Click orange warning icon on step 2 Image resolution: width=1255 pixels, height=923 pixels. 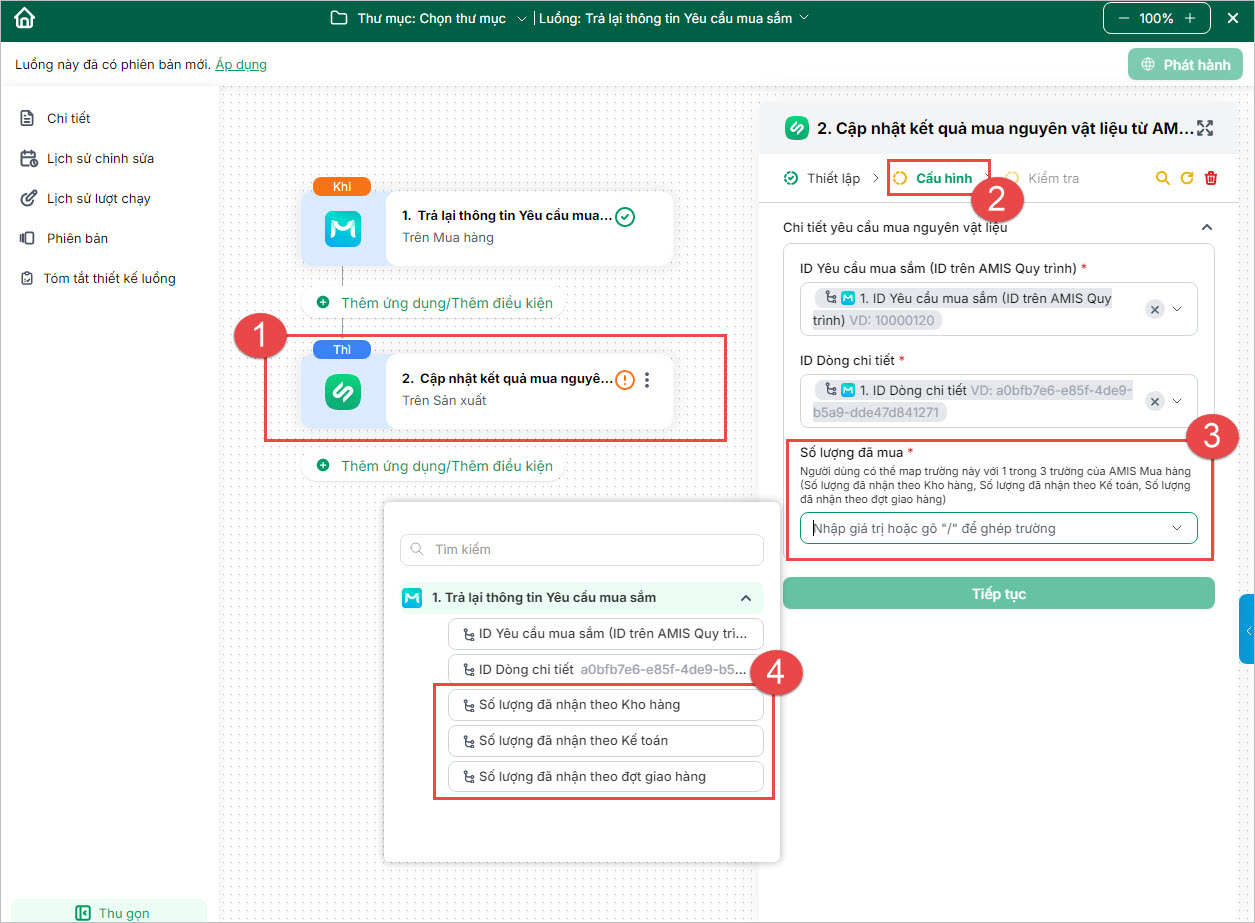point(625,380)
